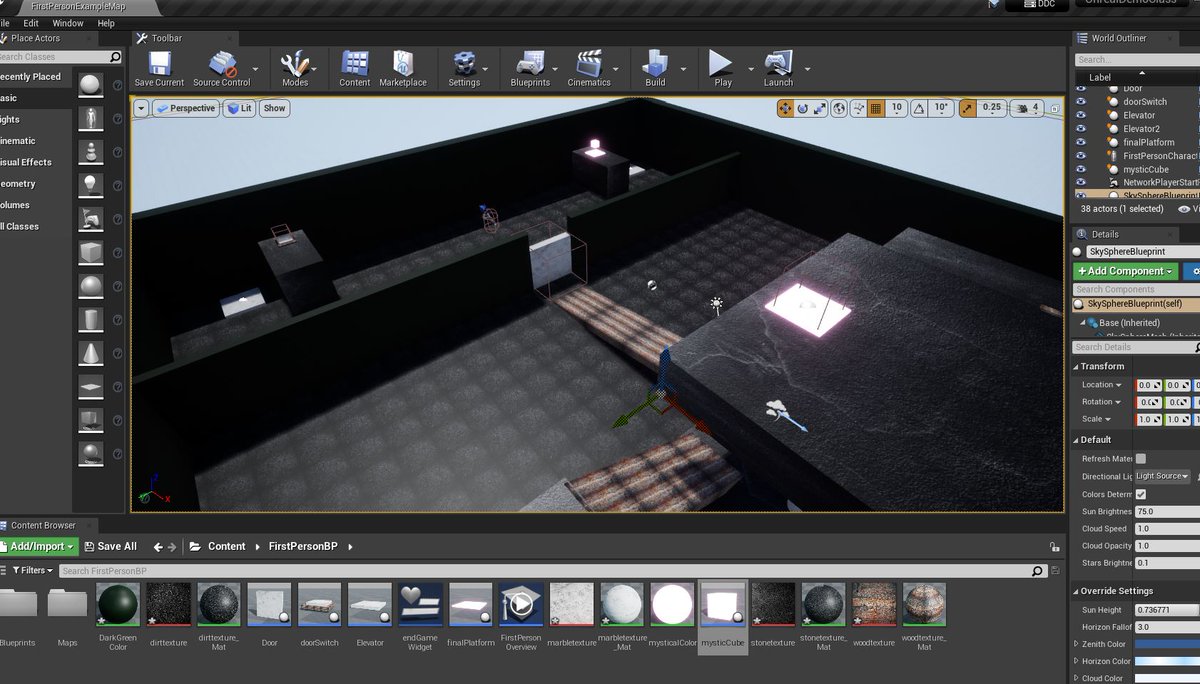Open the Content toolbar button
The image size is (1200, 684).
click(355, 68)
